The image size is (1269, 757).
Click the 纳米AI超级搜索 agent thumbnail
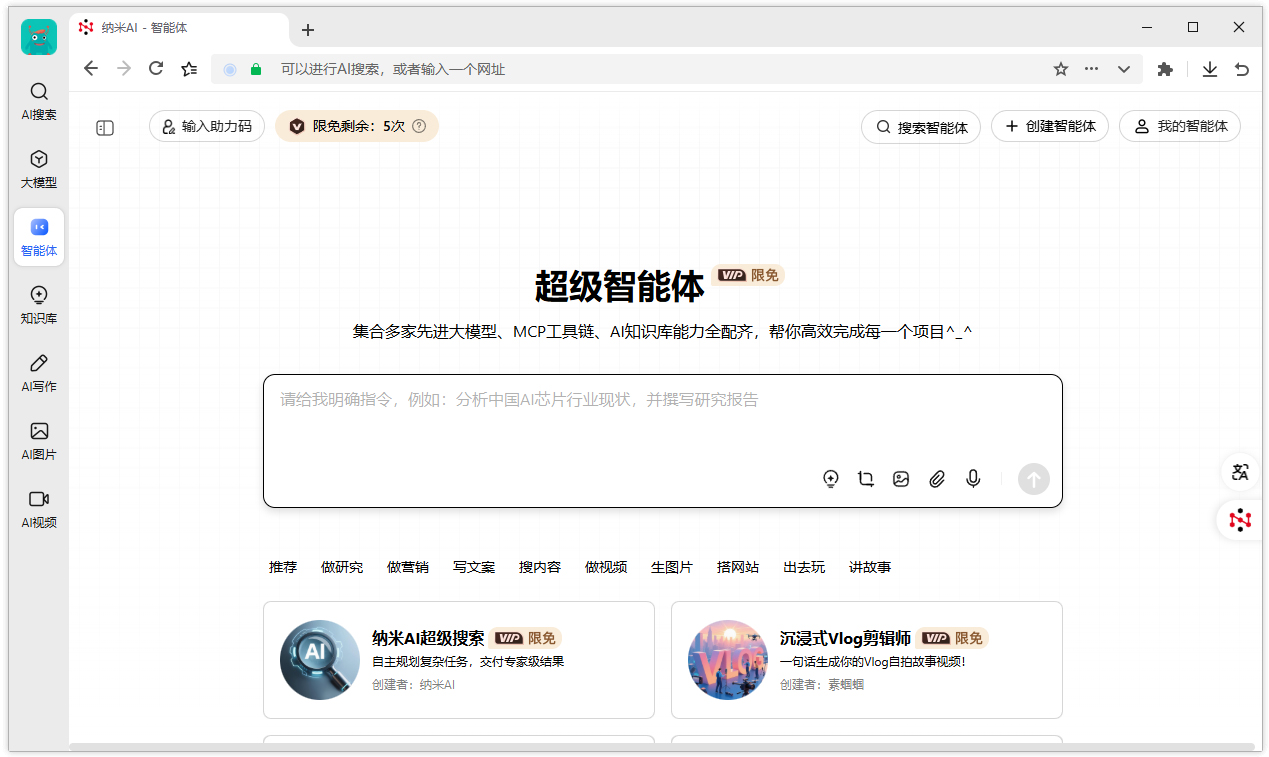[319, 660]
